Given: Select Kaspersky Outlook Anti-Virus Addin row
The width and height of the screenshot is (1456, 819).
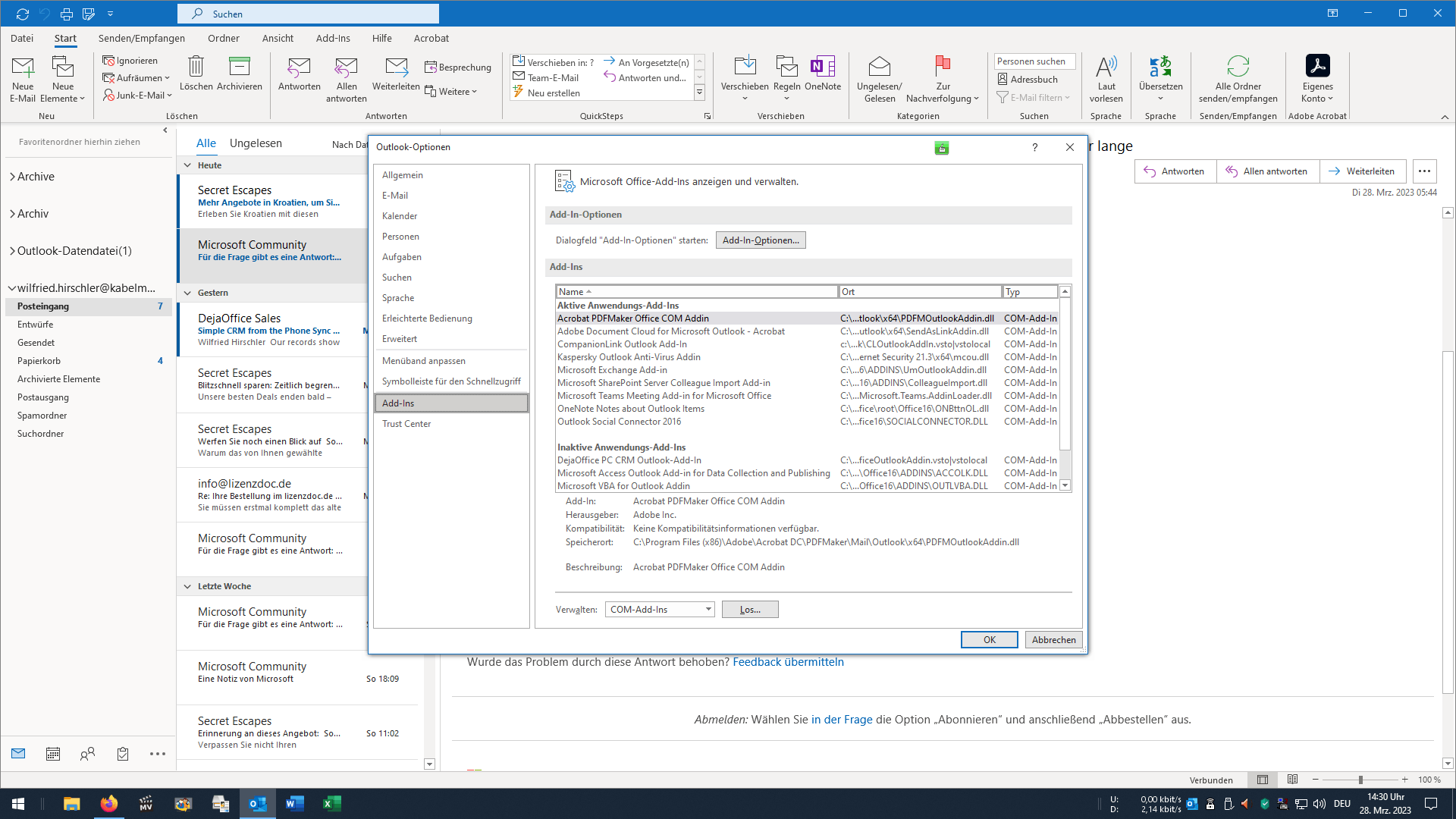Looking at the screenshot, I should 808,357.
